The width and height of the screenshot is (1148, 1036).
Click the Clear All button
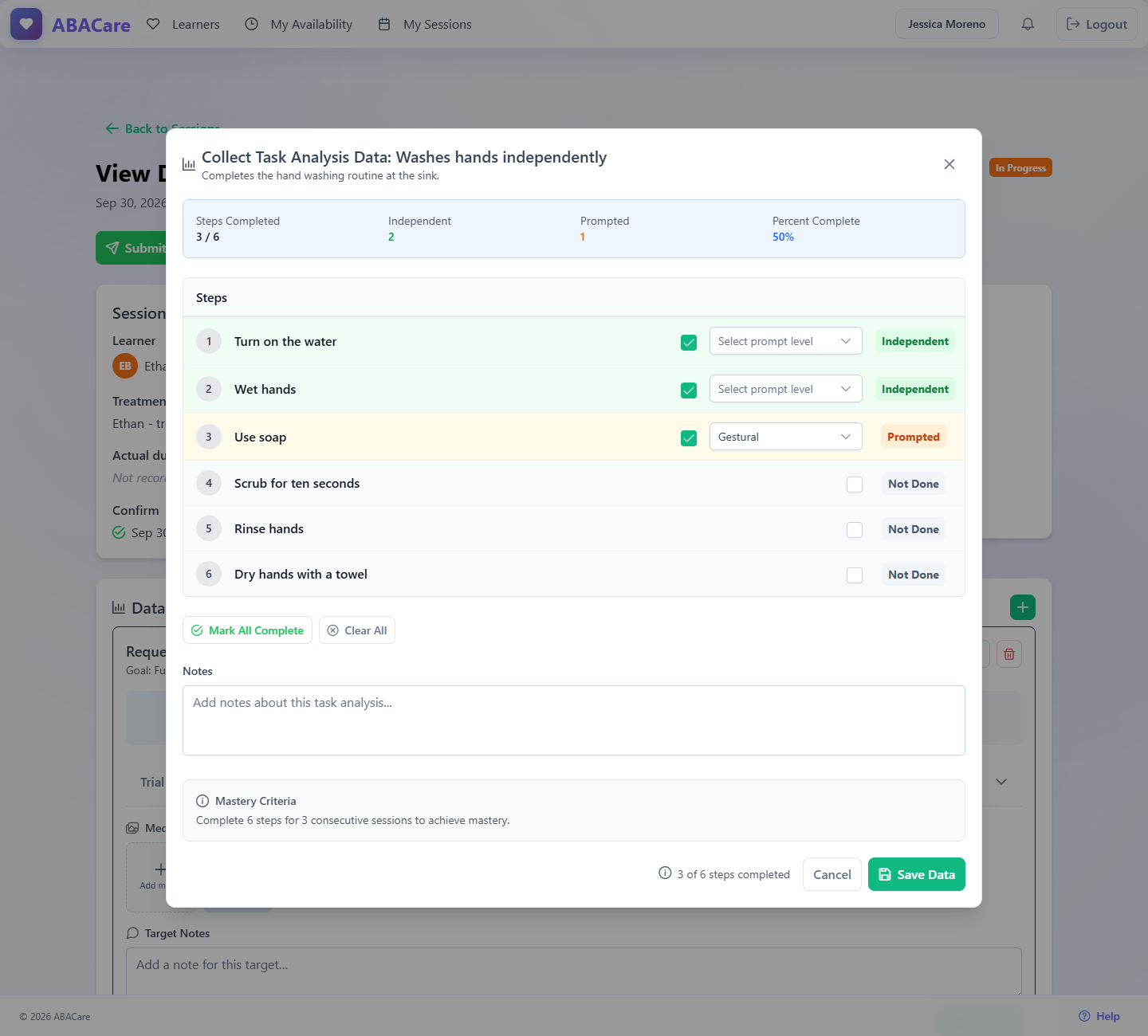(357, 630)
